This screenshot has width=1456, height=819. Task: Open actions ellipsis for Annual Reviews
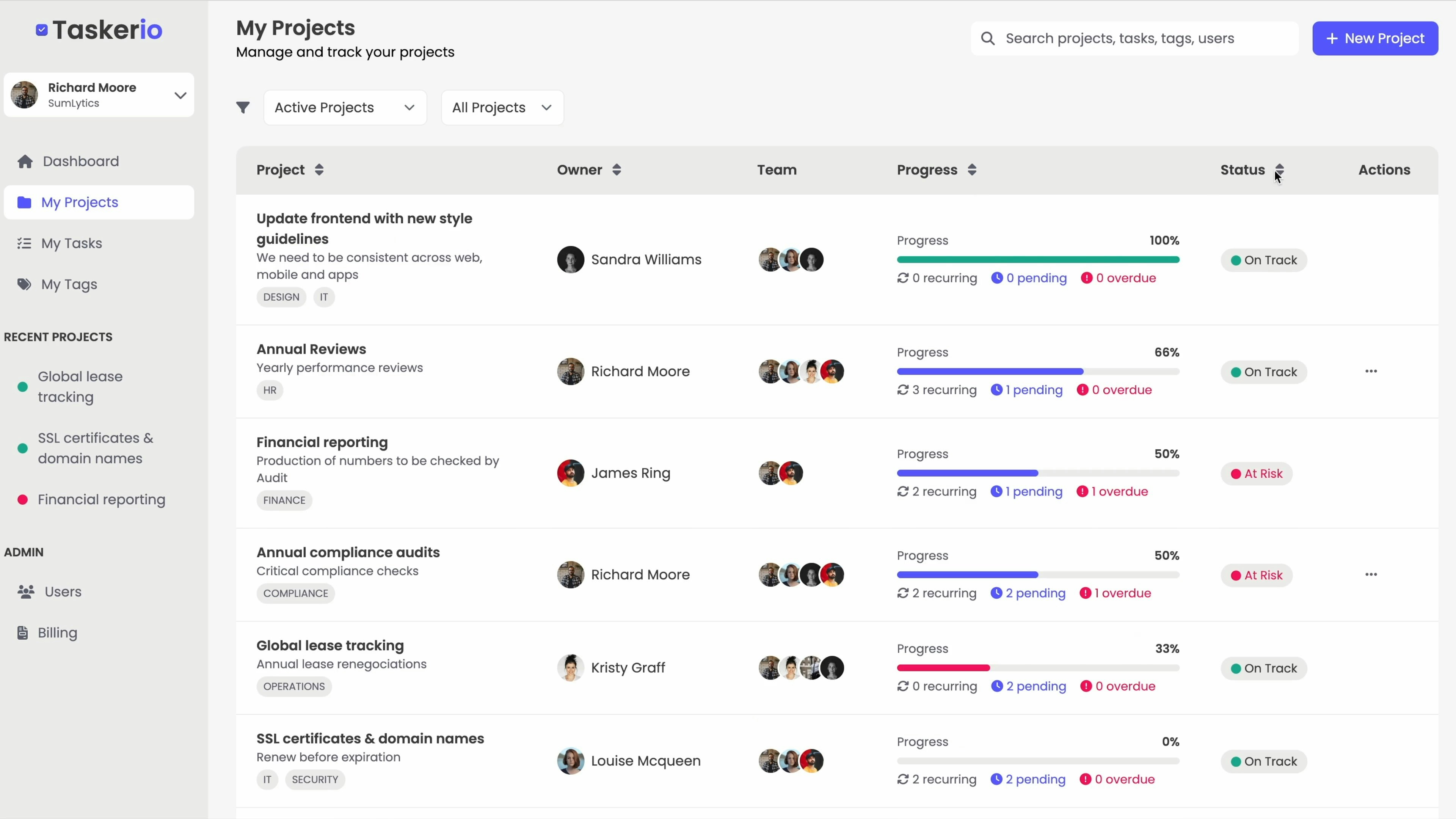(1371, 371)
